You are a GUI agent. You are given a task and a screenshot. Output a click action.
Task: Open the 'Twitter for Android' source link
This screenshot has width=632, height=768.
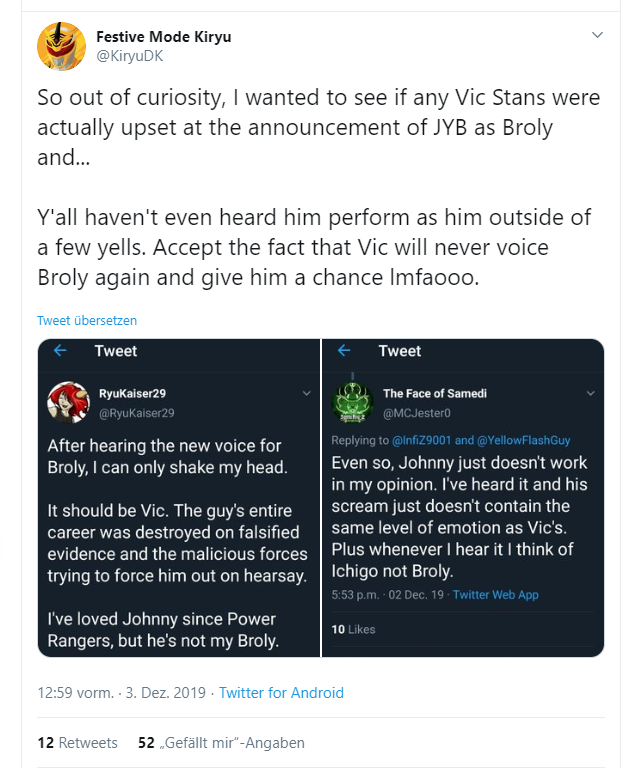[x=281, y=693]
